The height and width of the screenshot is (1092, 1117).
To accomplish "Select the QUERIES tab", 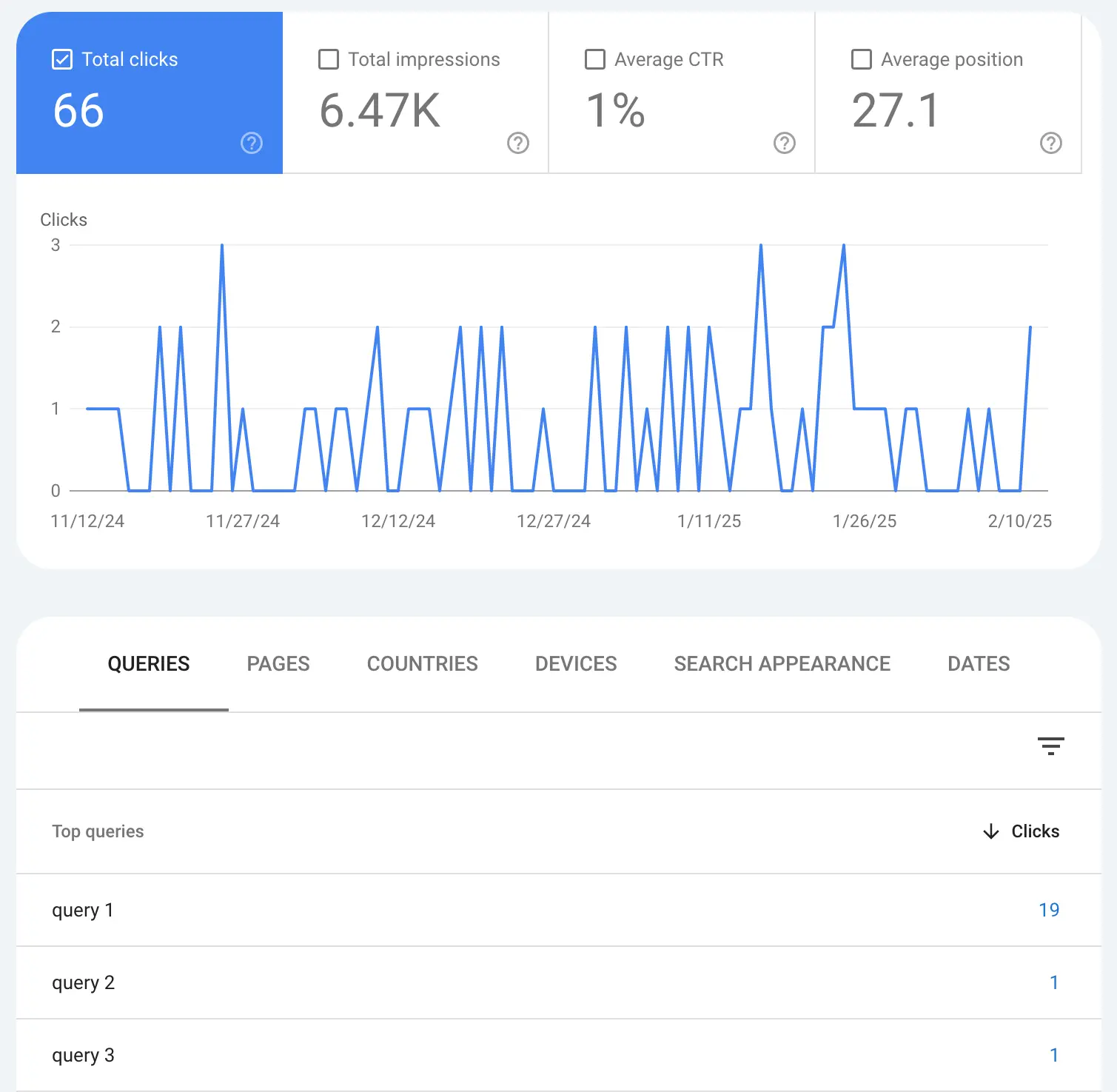I will pos(149,663).
